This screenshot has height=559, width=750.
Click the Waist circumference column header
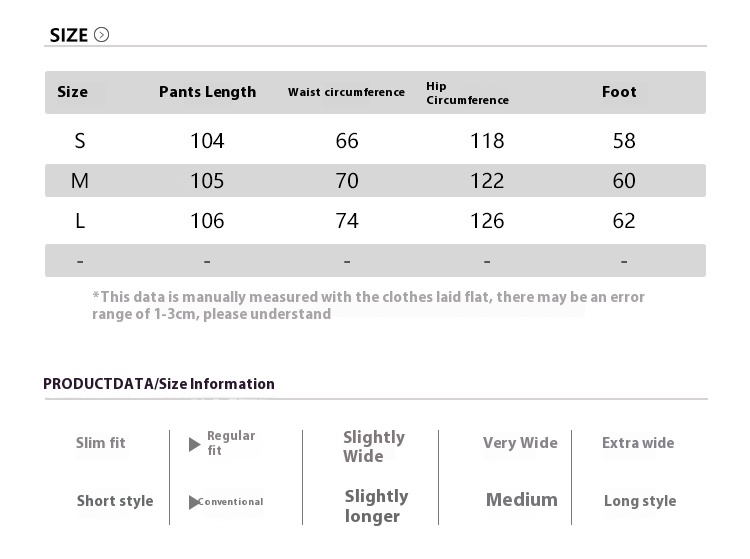346,92
